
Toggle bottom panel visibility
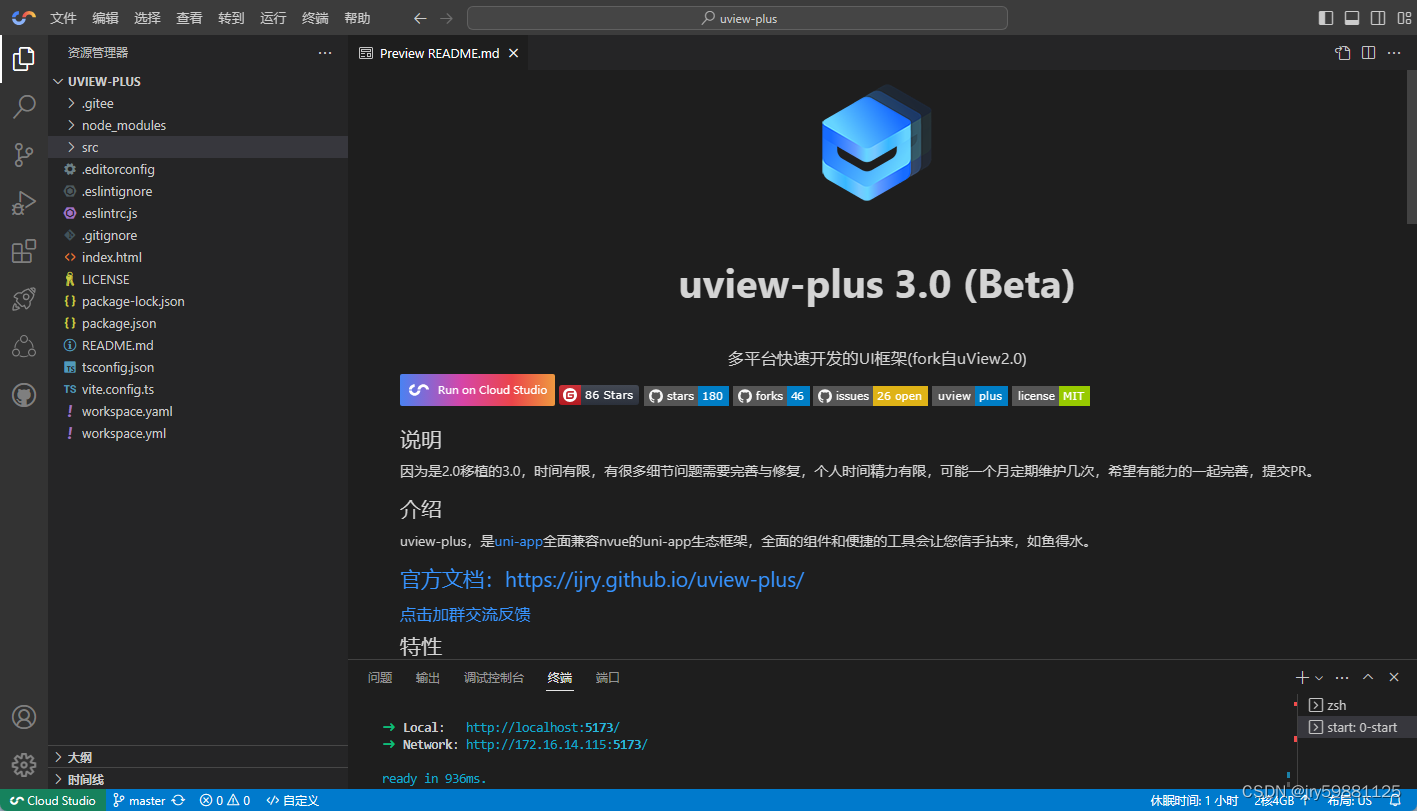[x=1352, y=18]
